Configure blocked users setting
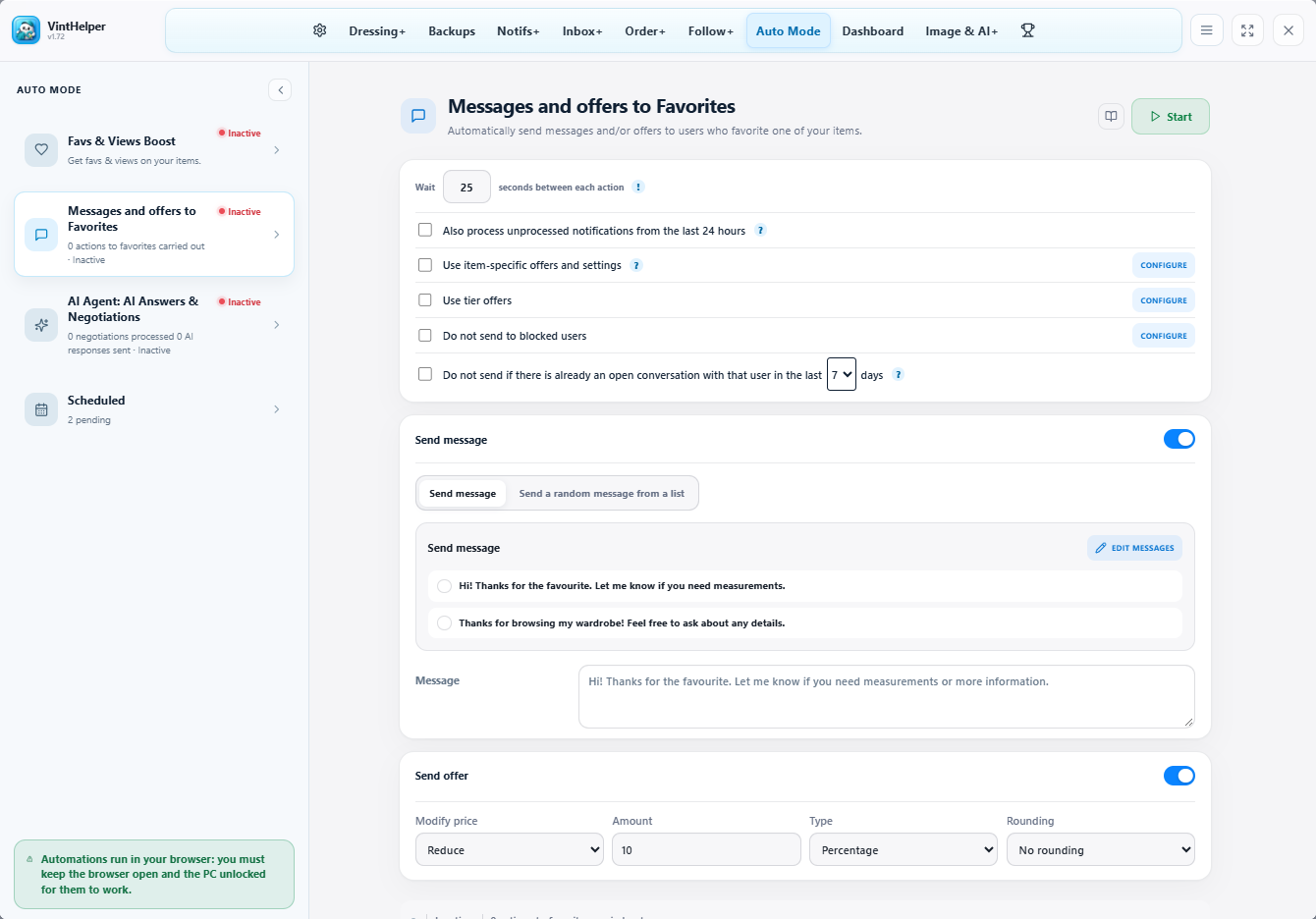 tap(1164, 336)
